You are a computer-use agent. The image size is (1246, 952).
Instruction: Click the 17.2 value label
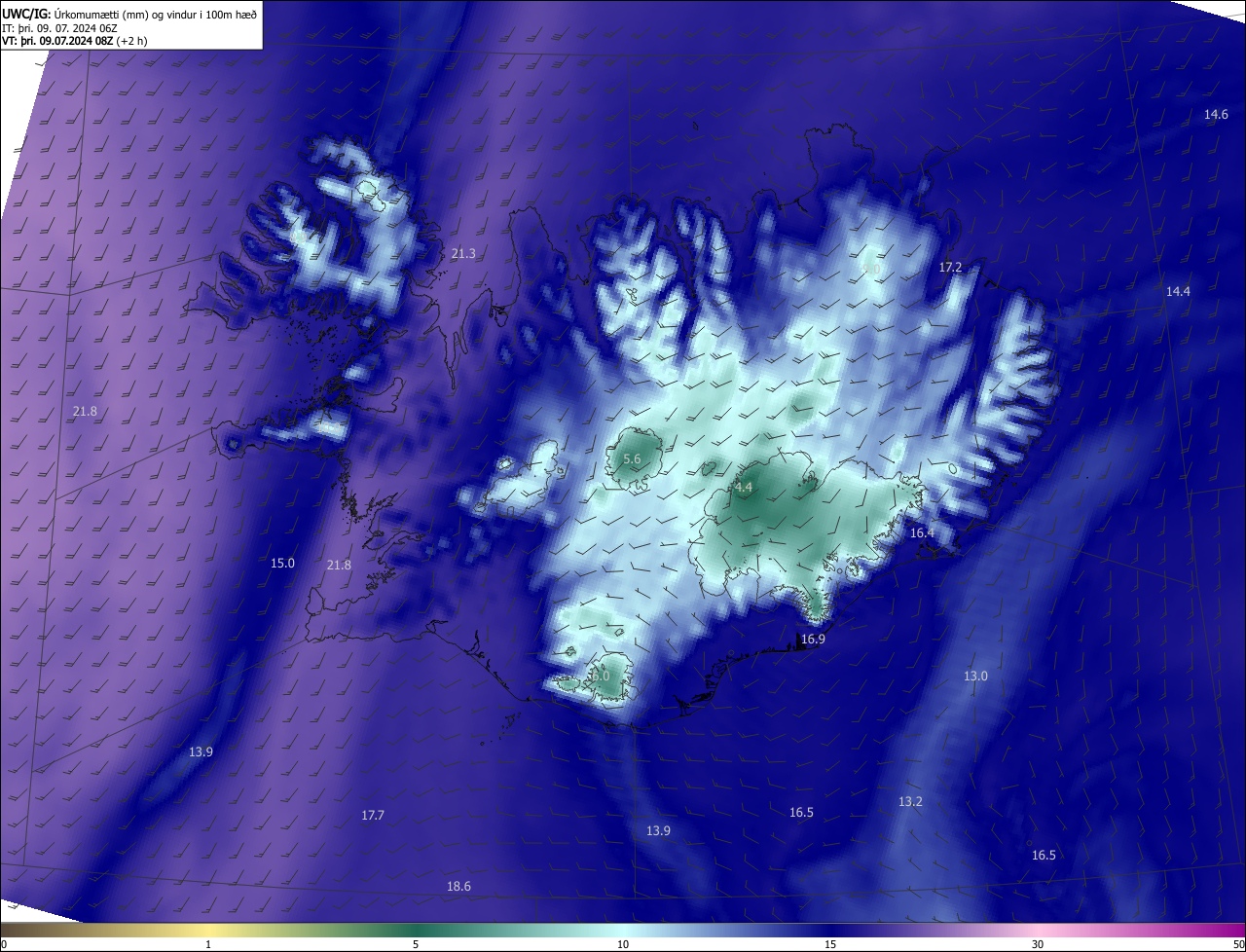pyautogui.click(x=950, y=268)
